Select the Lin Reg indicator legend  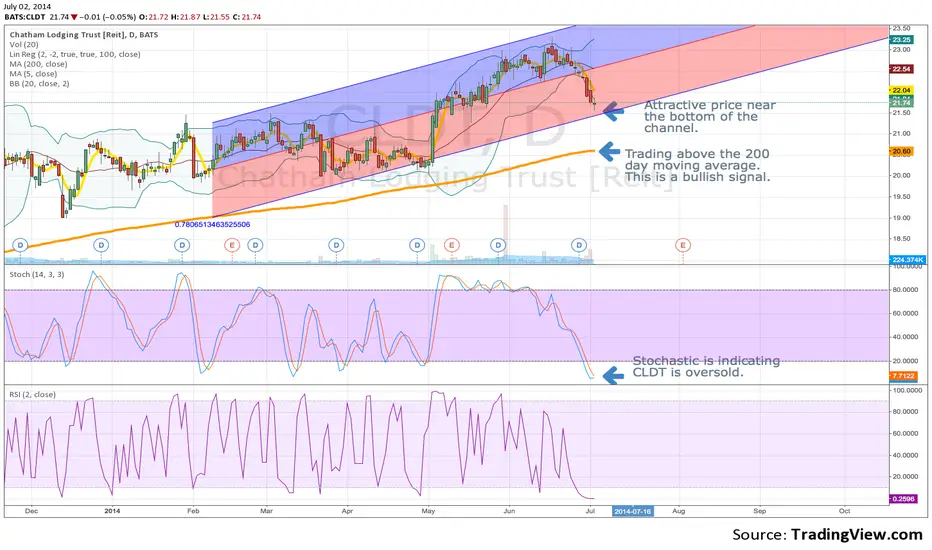pyautogui.click(x=75, y=54)
